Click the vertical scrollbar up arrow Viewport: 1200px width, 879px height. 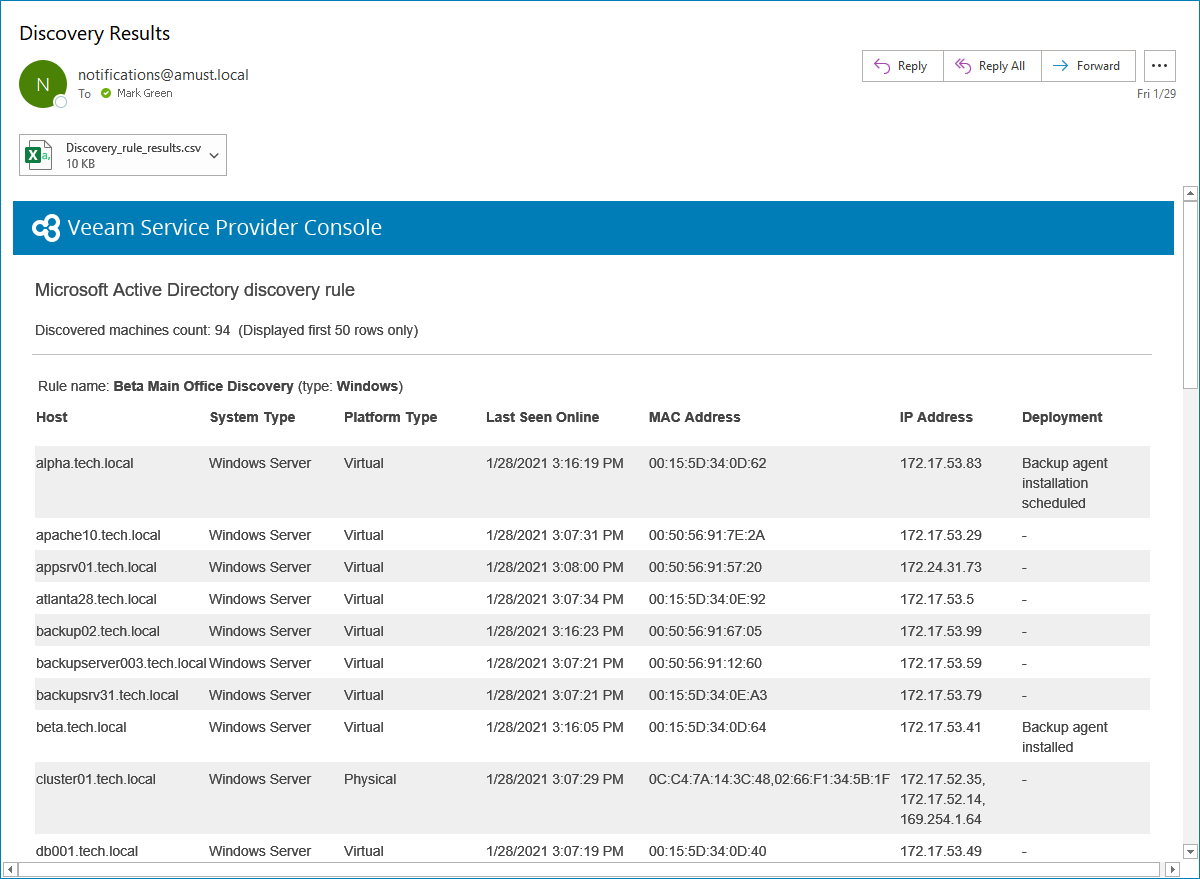tap(1190, 193)
